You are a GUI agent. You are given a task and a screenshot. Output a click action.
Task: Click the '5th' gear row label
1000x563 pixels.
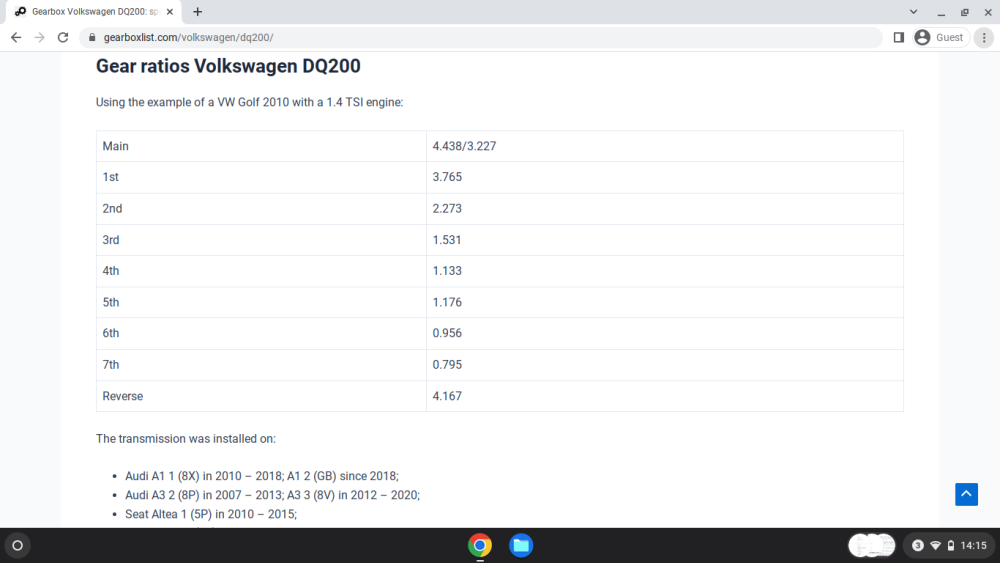click(x=111, y=302)
